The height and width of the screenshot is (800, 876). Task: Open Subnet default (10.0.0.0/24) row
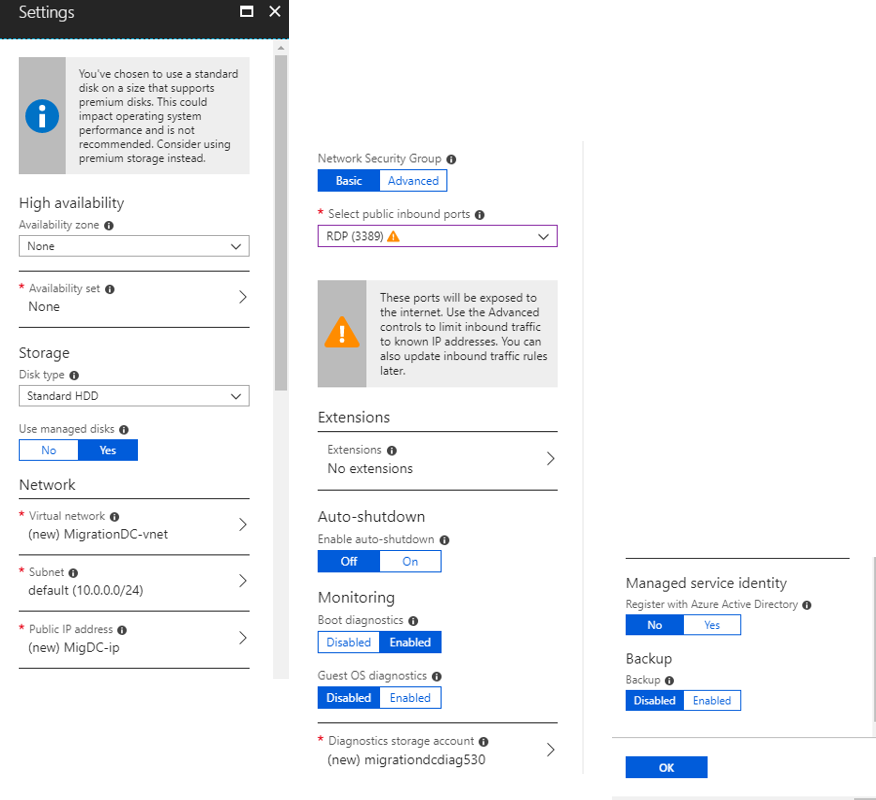coord(134,582)
